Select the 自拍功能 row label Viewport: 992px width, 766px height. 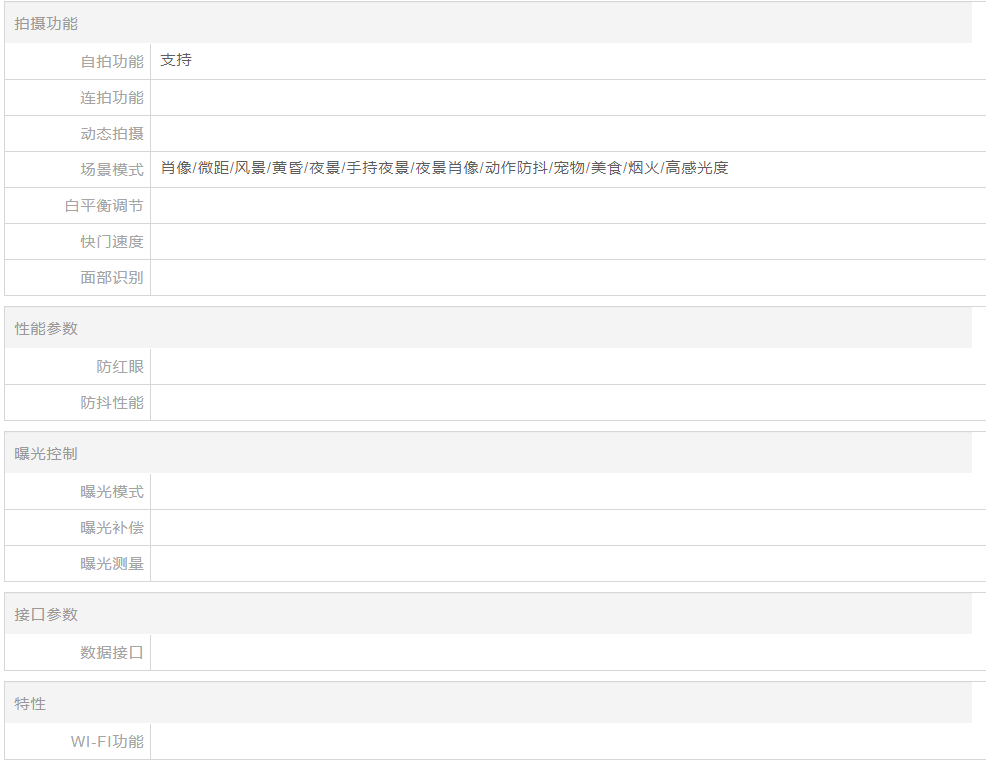tap(112, 62)
